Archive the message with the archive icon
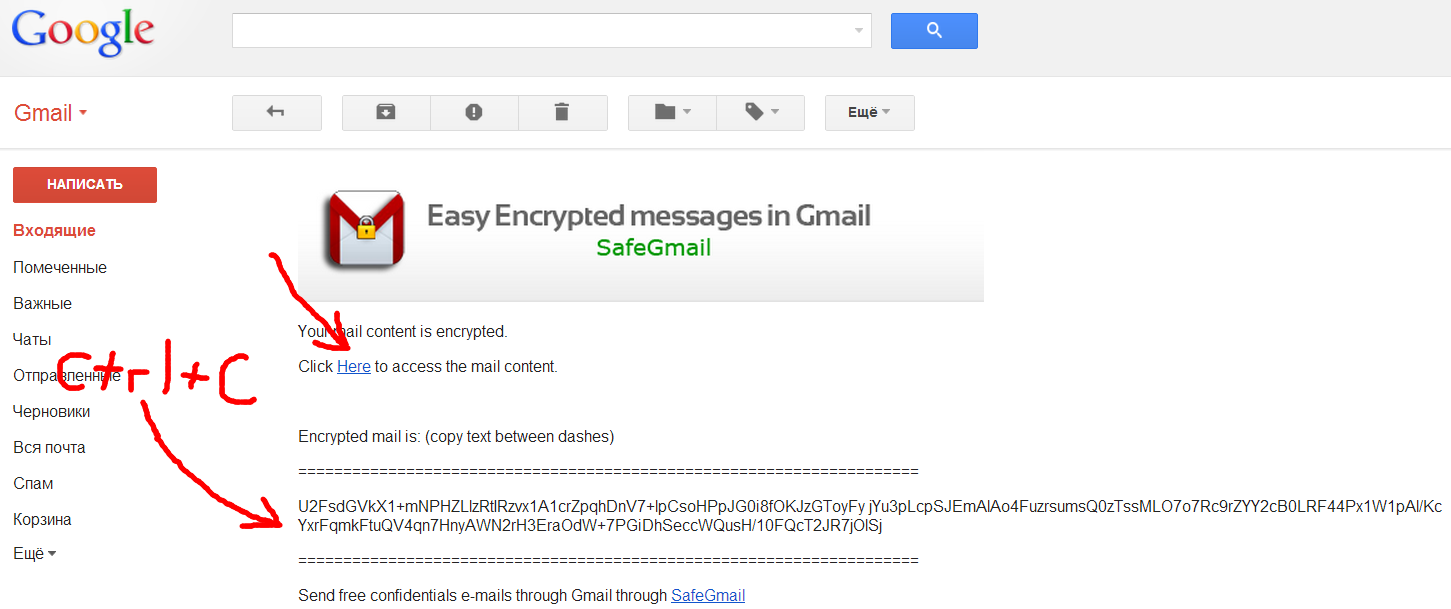The image size is (1451, 609). coord(386,113)
